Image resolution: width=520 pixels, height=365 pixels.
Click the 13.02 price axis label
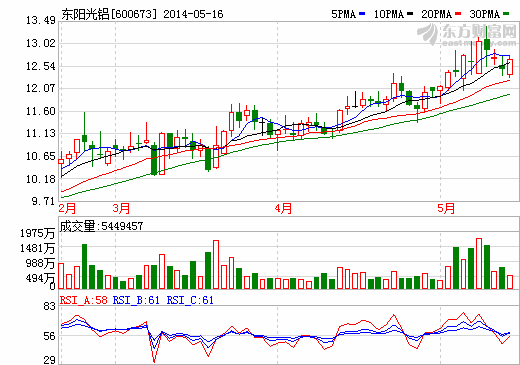pos(41,43)
